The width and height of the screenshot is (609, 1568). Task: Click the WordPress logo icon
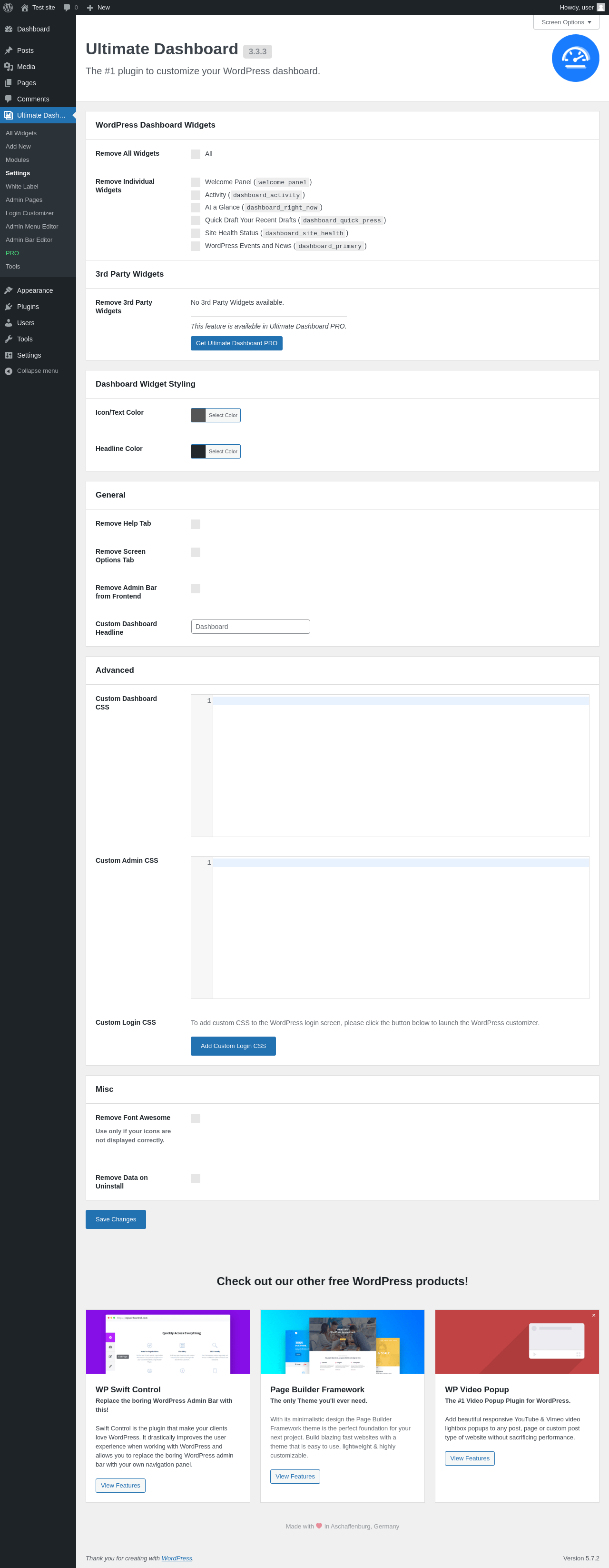tap(8, 7)
